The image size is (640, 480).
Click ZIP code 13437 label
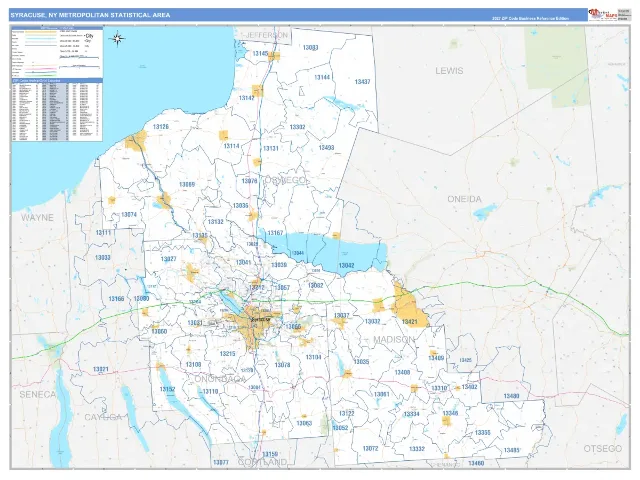tap(362, 82)
